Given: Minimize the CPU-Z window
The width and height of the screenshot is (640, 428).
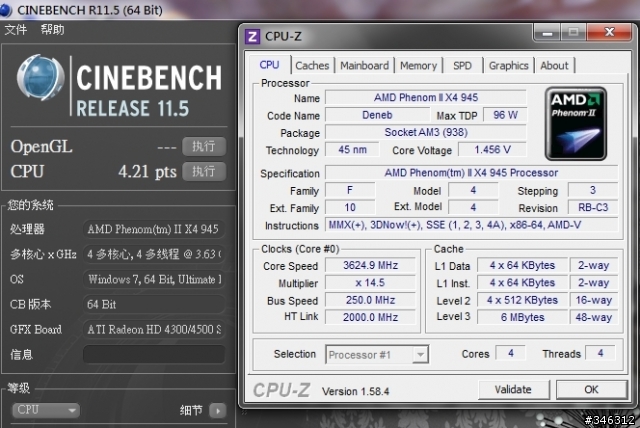Looking at the screenshot, I should pyautogui.click(x=547, y=32).
